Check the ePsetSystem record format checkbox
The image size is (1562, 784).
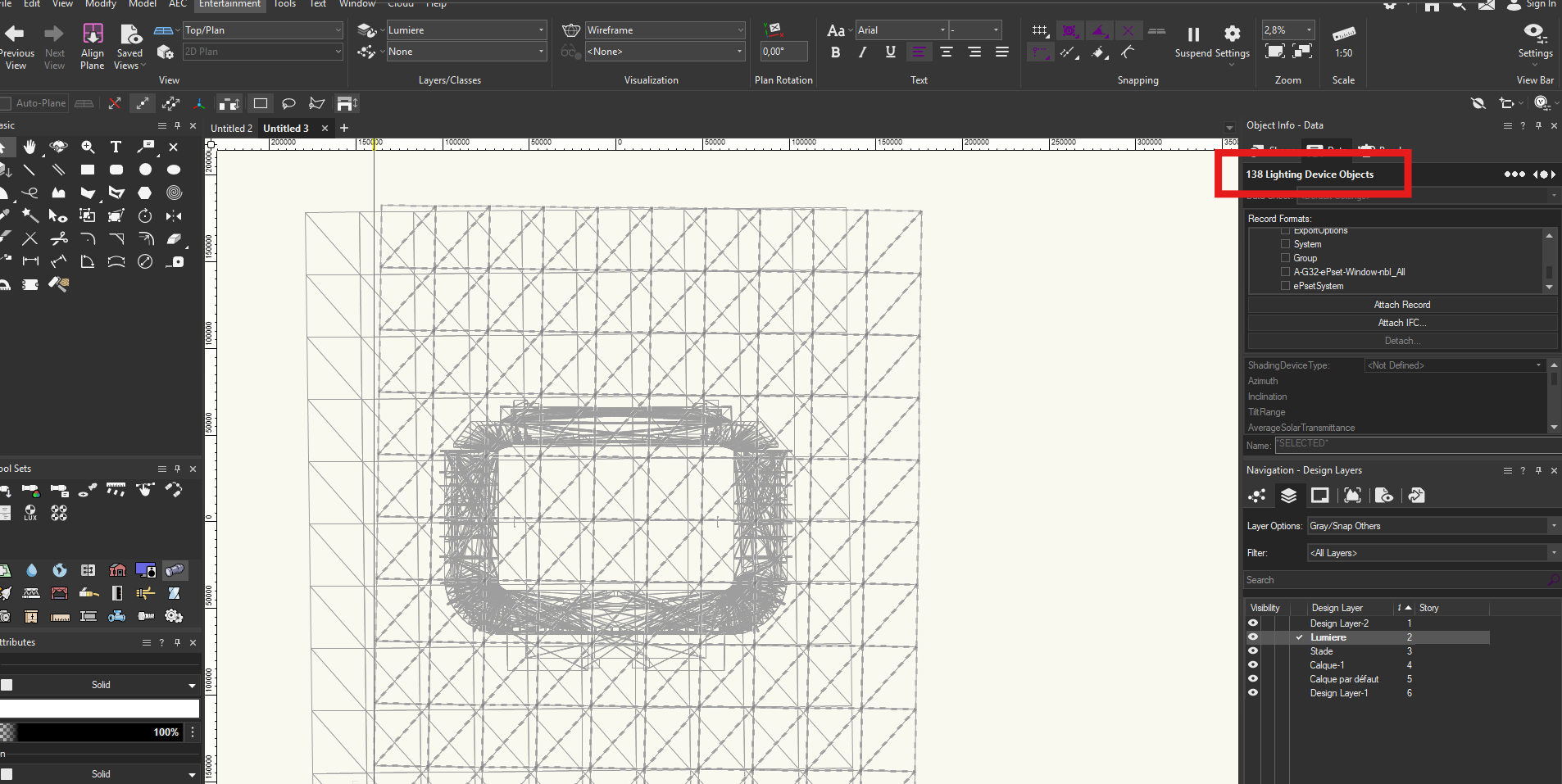click(1285, 286)
